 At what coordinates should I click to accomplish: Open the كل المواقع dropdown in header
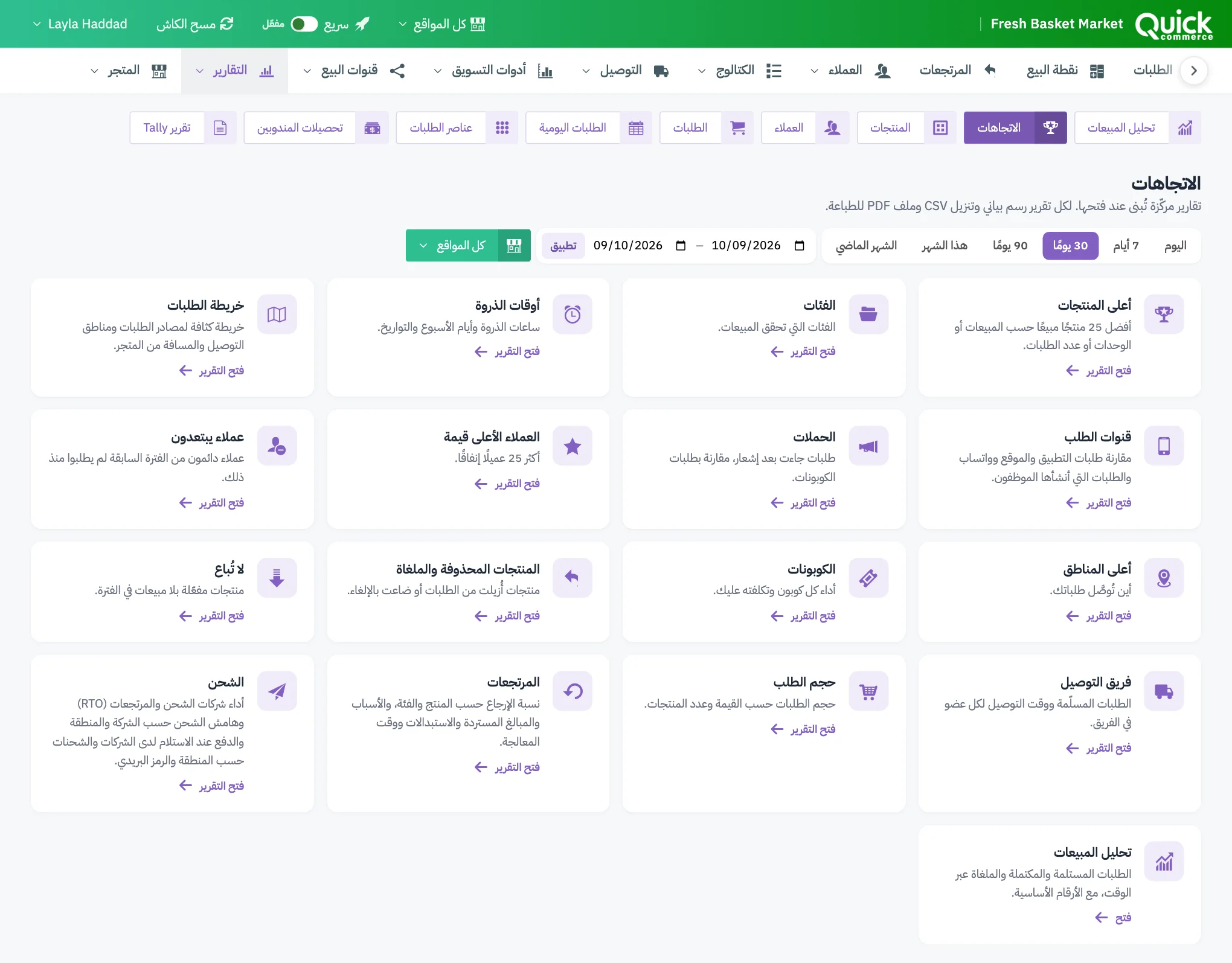click(442, 24)
